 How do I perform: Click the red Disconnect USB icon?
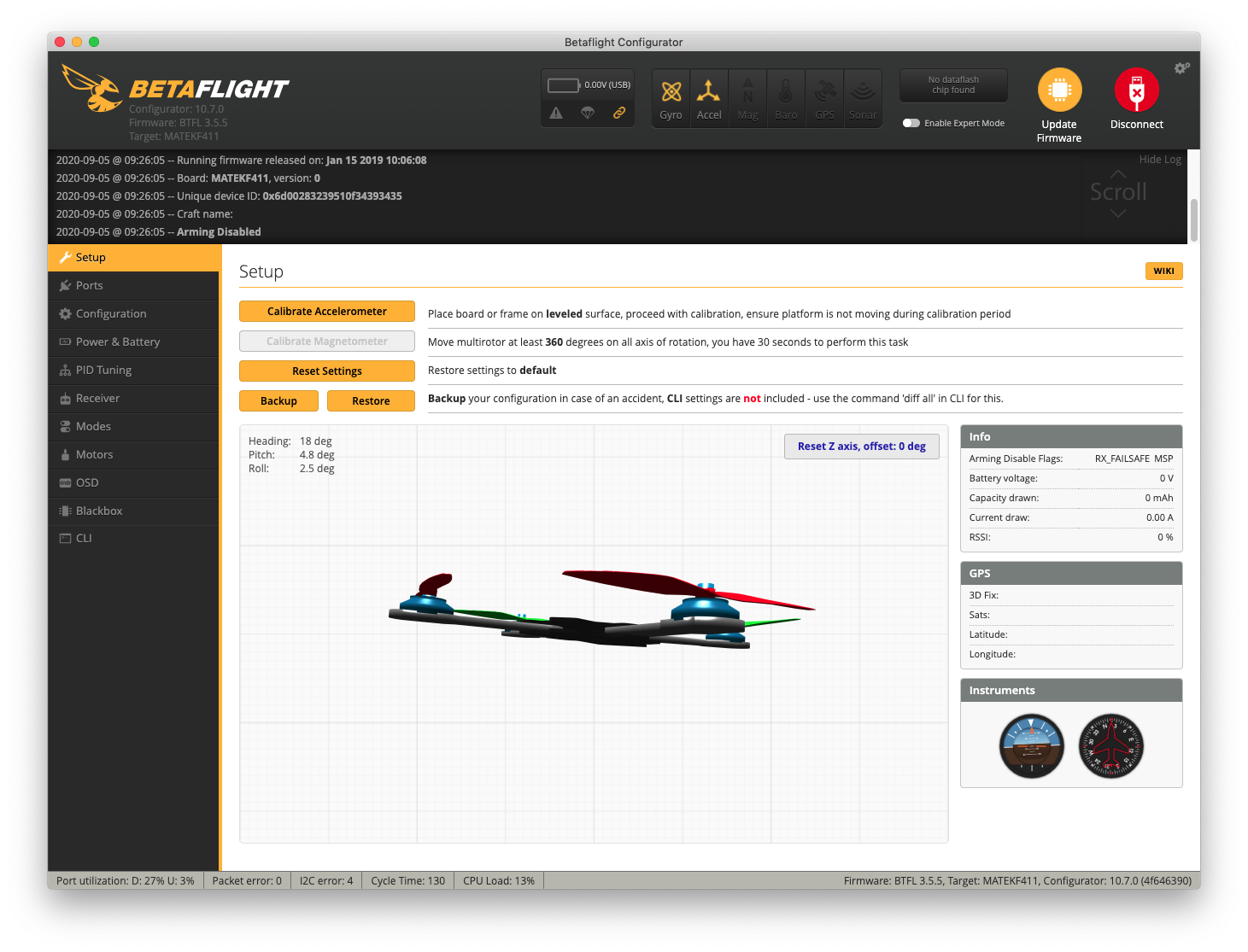pos(1136,90)
